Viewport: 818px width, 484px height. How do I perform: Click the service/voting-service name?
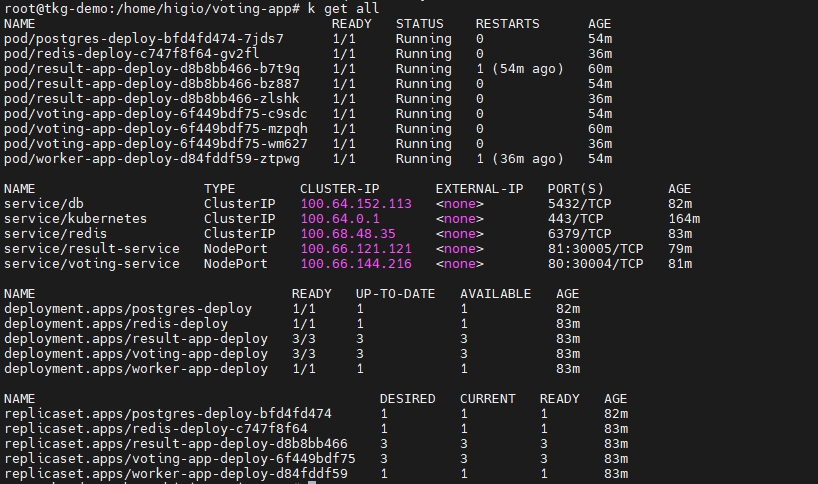92,263
